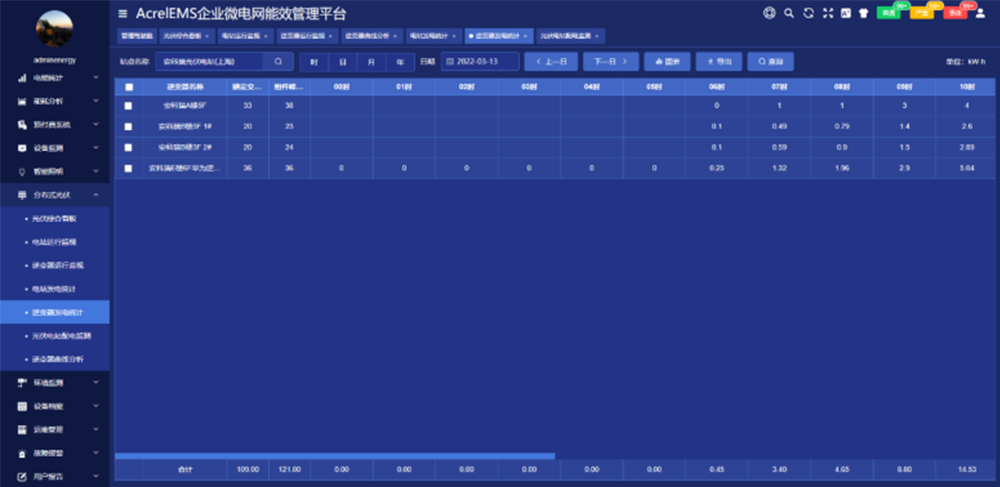Toggle fullscreen with the expand-arrows icon
This screenshot has width=1000, height=487.
[x=827, y=13]
